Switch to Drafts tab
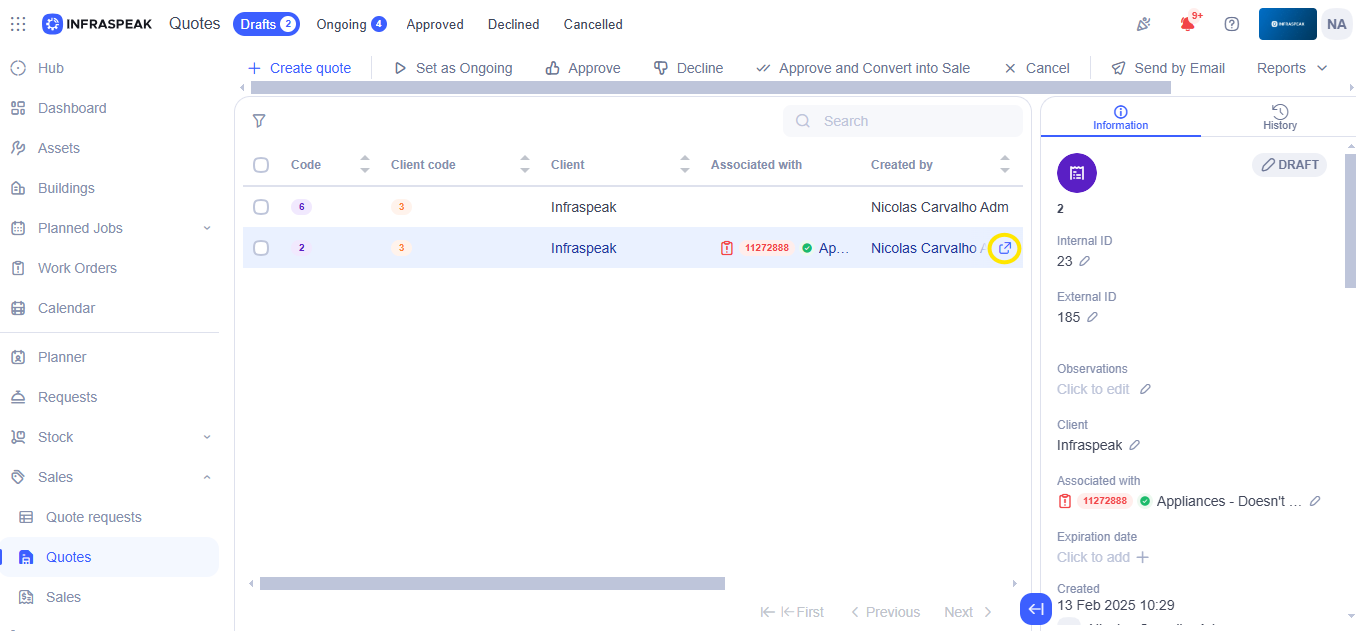The height and width of the screenshot is (631, 1356). [x=266, y=24]
